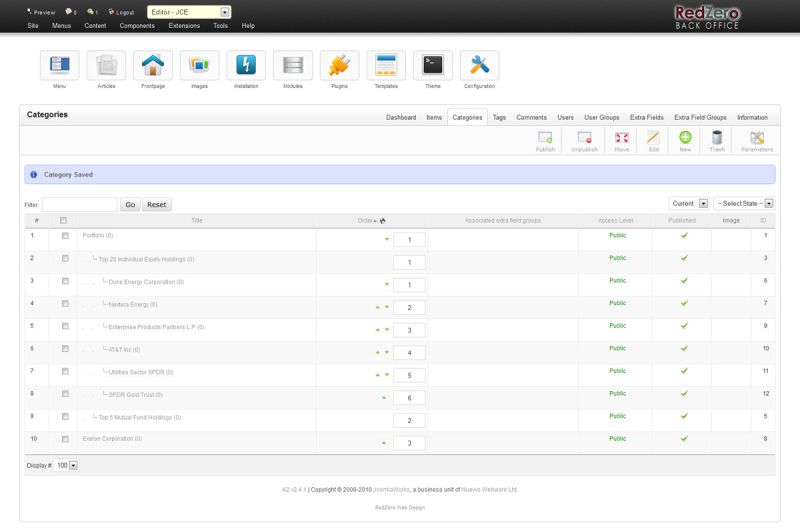800x531 pixels.
Task: Open the Modules quick icon
Action: click(293, 65)
